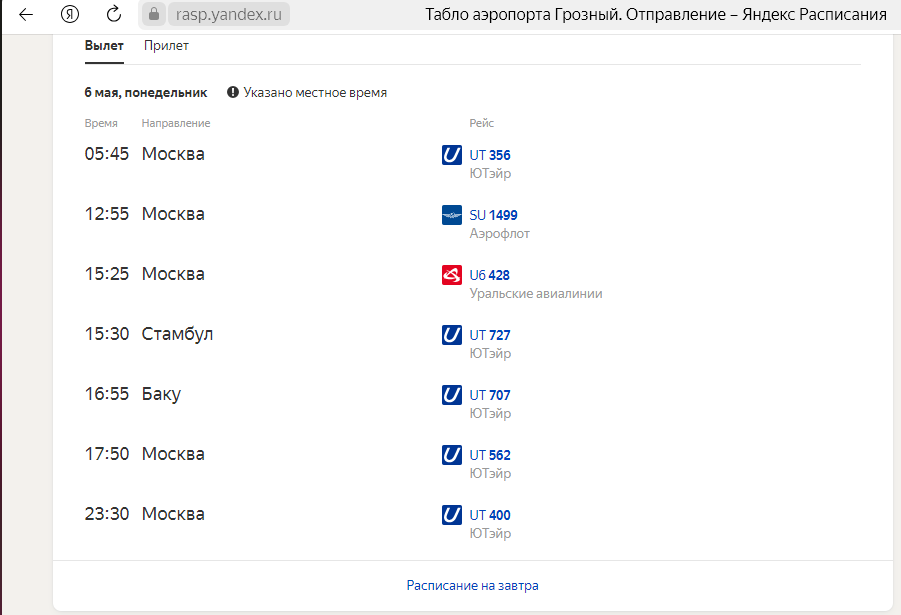Screen dimensions: 901x615
Task: Click the local time info icon
Action: click(233, 92)
